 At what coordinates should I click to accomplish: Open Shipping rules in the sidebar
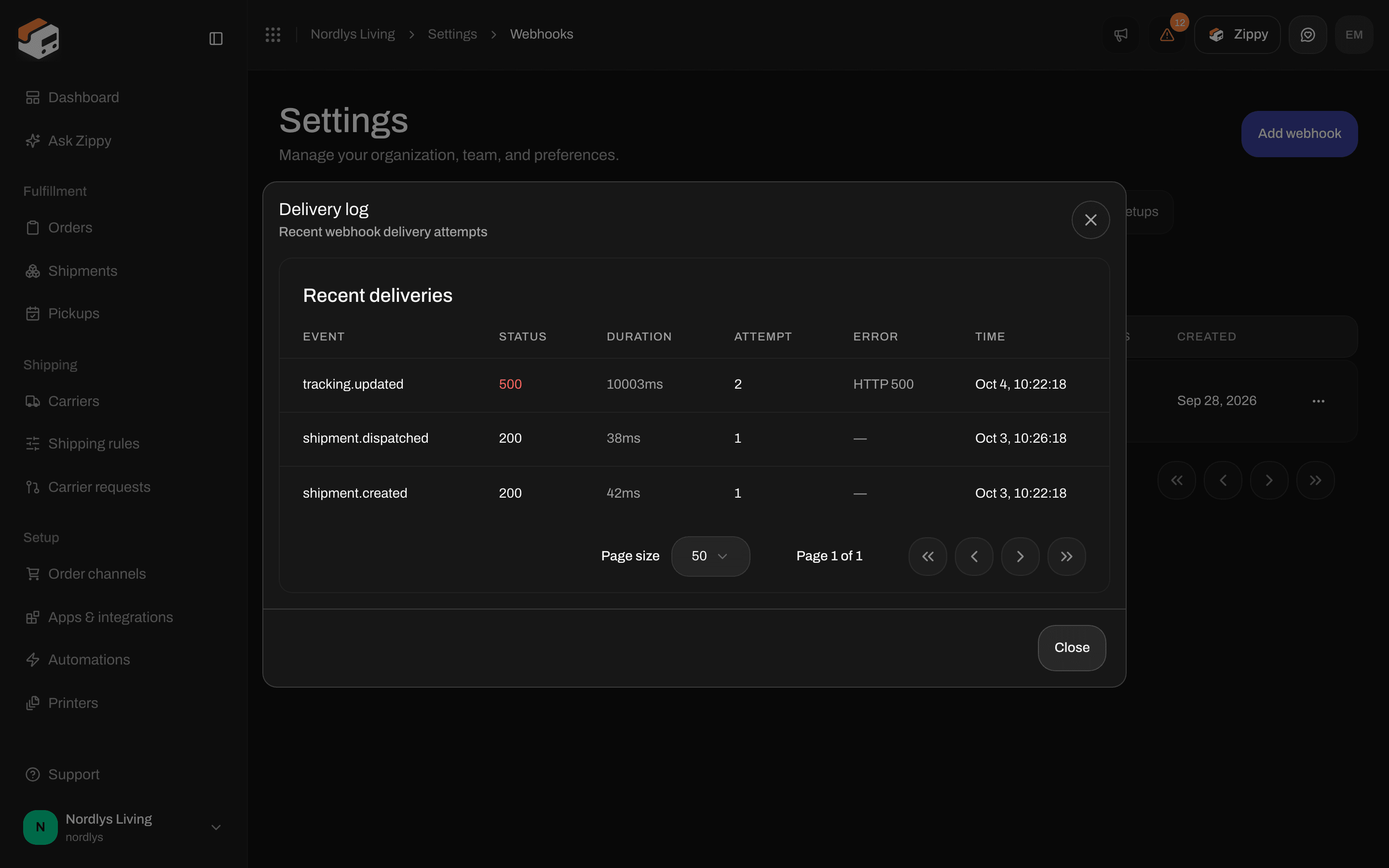pos(124,444)
